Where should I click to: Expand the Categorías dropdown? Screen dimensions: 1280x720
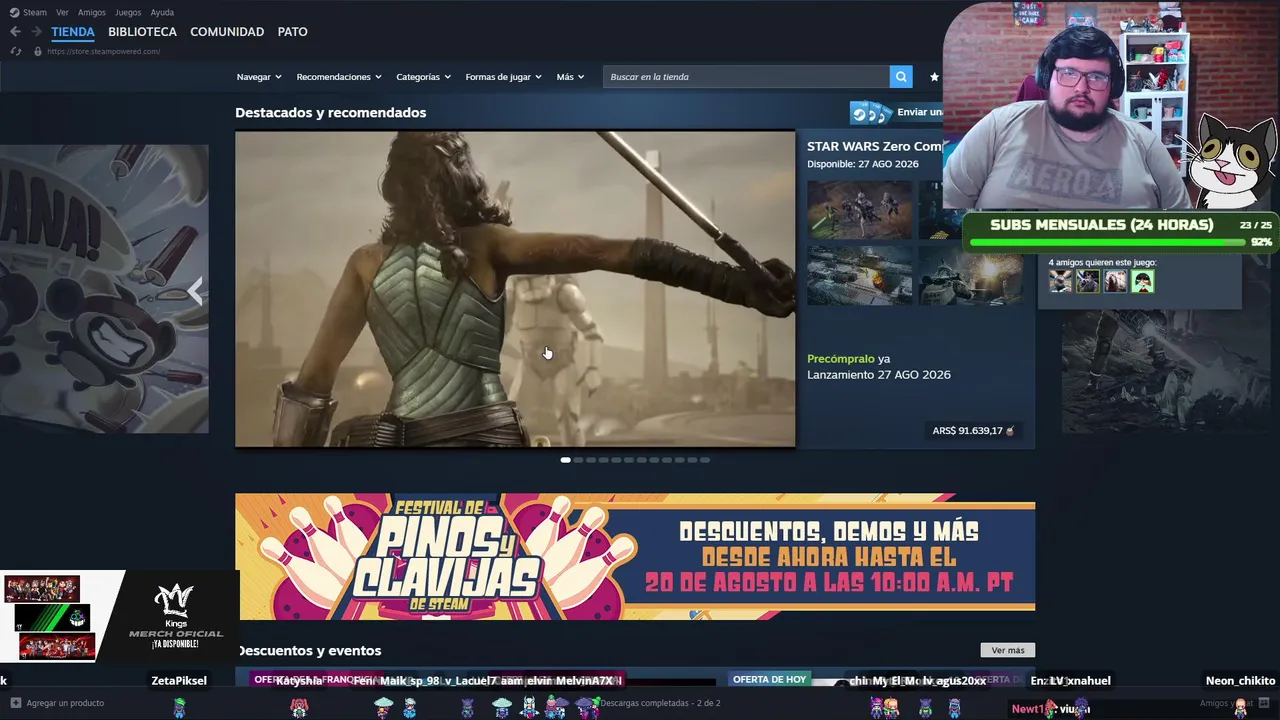423,77
